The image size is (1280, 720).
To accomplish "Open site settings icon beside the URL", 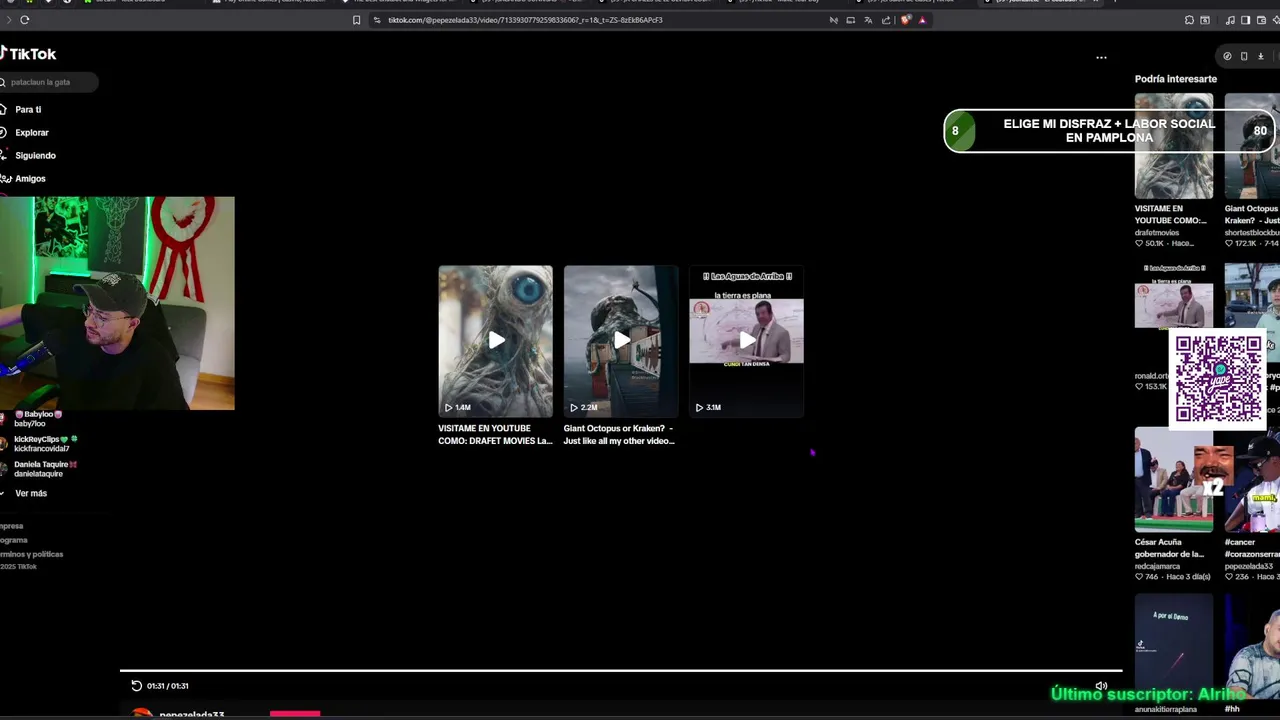I will [x=377, y=20].
